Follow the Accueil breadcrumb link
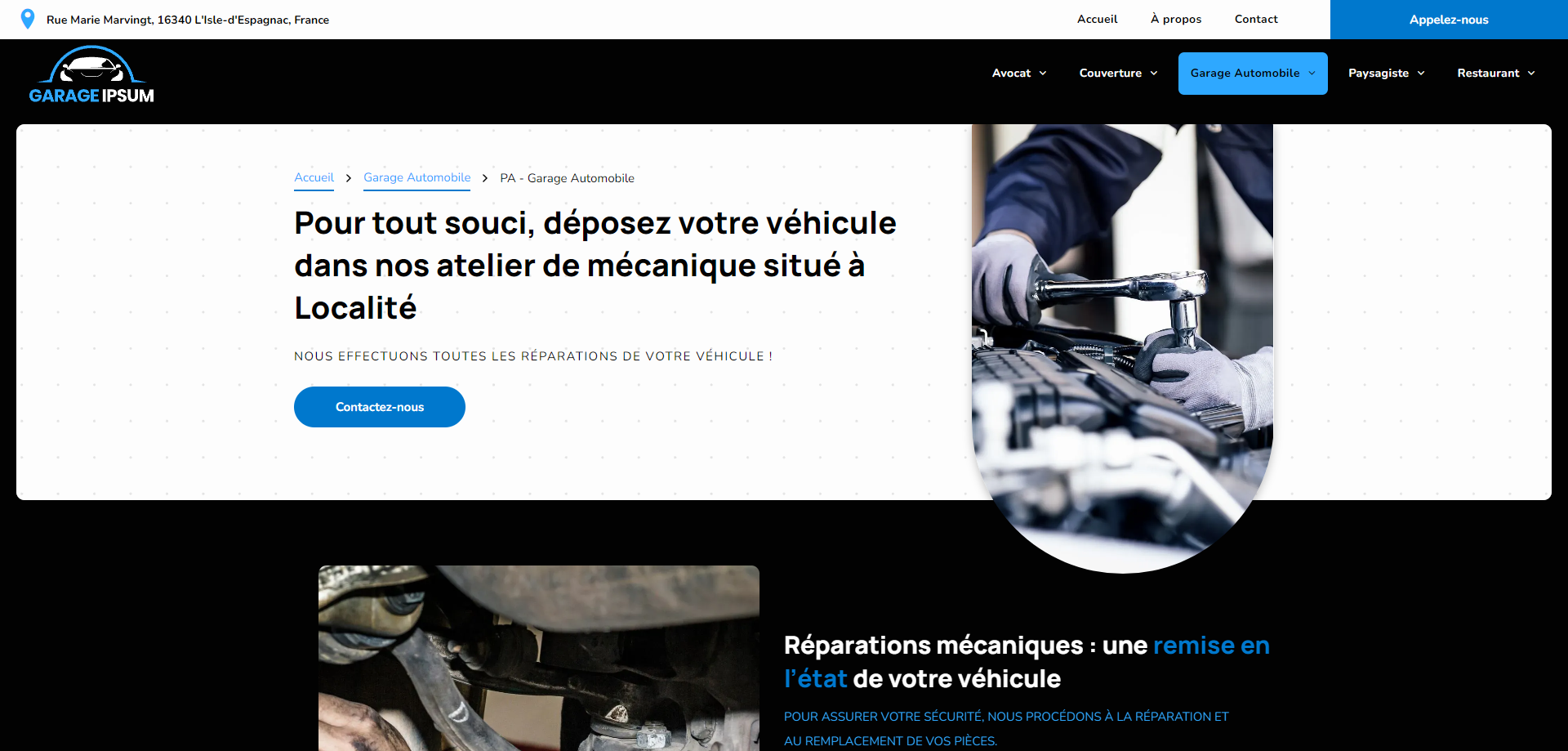The image size is (1568, 751). point(314,178)
